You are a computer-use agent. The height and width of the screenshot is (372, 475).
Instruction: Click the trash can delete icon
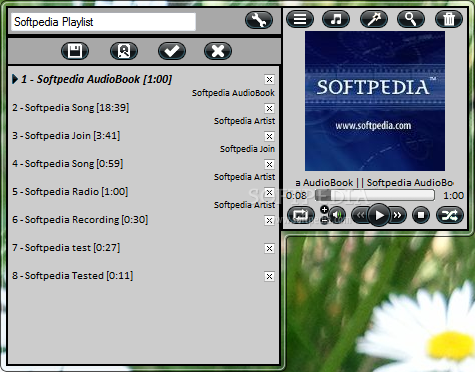tap(449, 19)
